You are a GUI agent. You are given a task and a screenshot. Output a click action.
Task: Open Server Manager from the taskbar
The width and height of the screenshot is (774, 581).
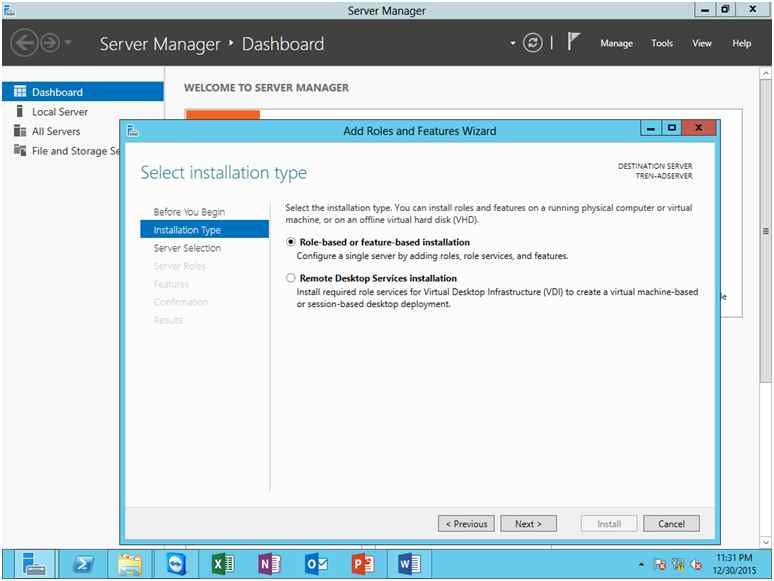tap(34, 564)
